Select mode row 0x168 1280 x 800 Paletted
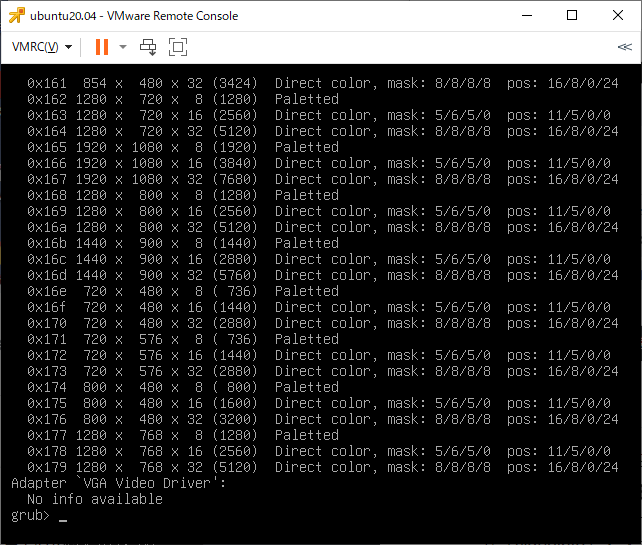The height and width of the screenshot is (545, 642). 183,195
